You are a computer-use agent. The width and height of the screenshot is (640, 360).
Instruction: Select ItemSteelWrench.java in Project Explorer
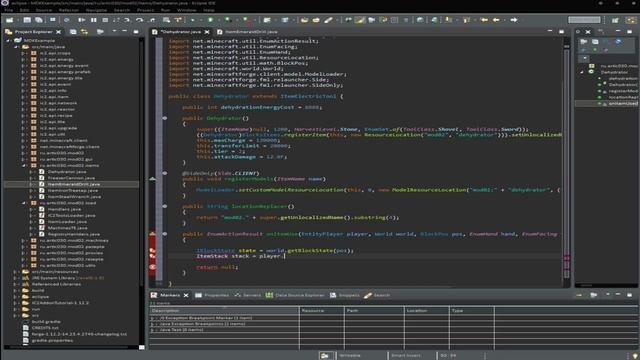tap(74, 196)
